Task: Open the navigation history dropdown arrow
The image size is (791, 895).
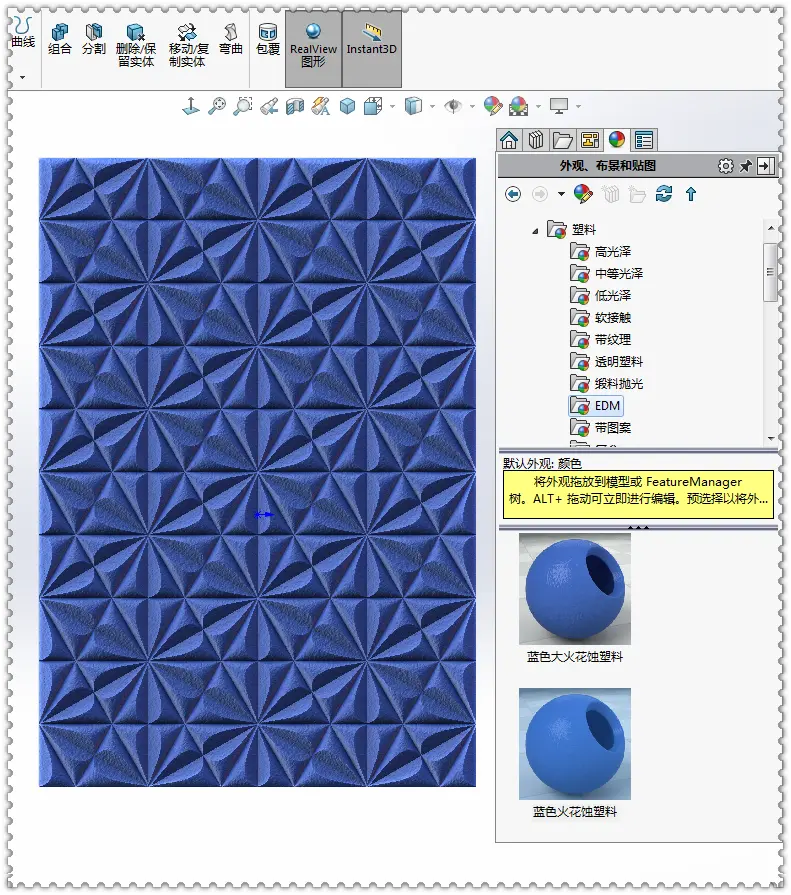Action: point(562,195)
